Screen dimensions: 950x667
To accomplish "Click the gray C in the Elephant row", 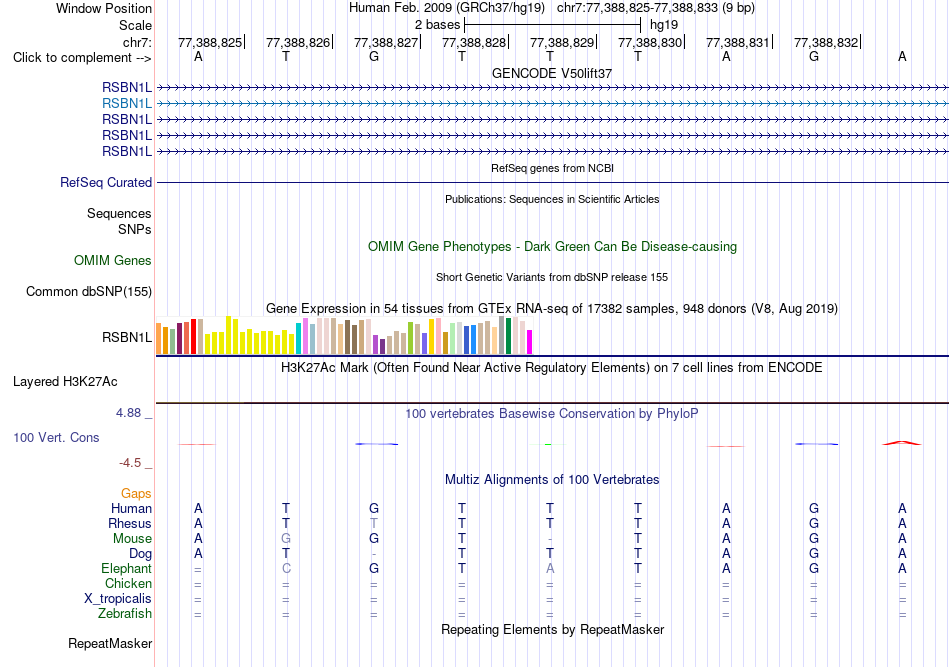I will [x=286, y=569].
